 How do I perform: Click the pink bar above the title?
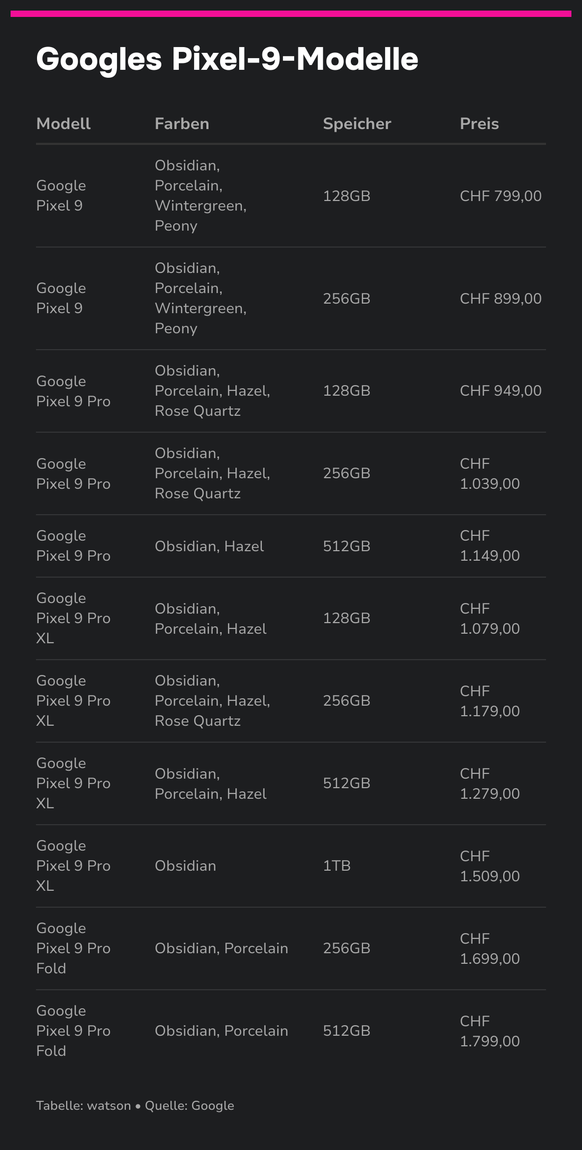291,13
